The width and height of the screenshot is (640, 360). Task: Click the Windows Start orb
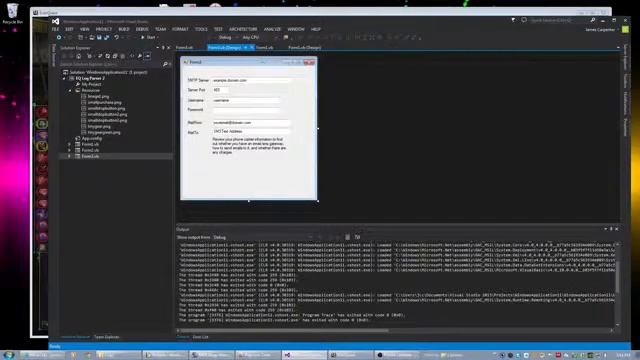8,355
